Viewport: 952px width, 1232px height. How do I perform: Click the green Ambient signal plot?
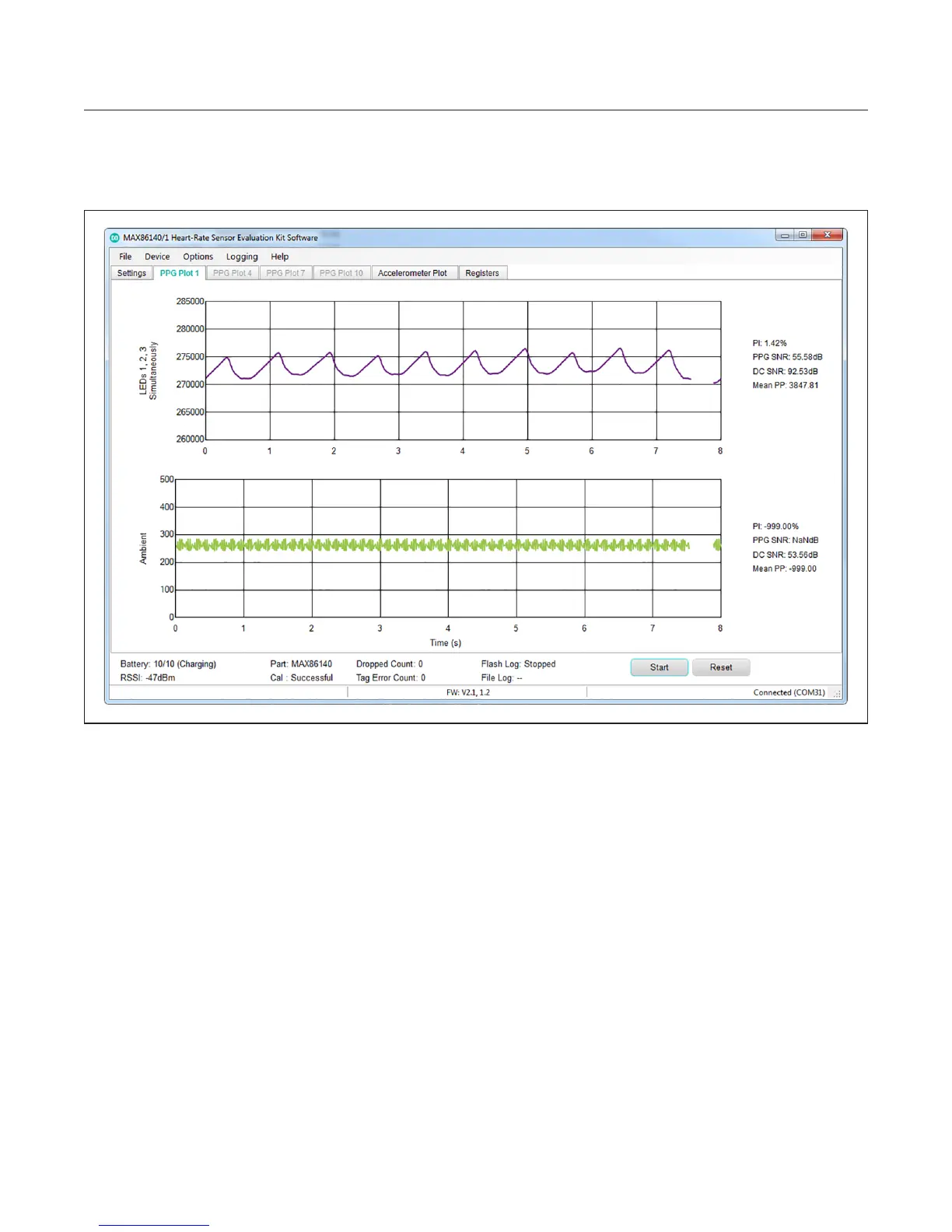pos(448,548)
